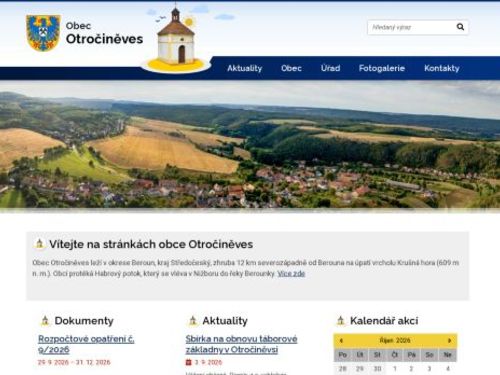This screenshot has width=500, height=375.
Task: Select day 3 in the calendar
Action: click(429, 369)
